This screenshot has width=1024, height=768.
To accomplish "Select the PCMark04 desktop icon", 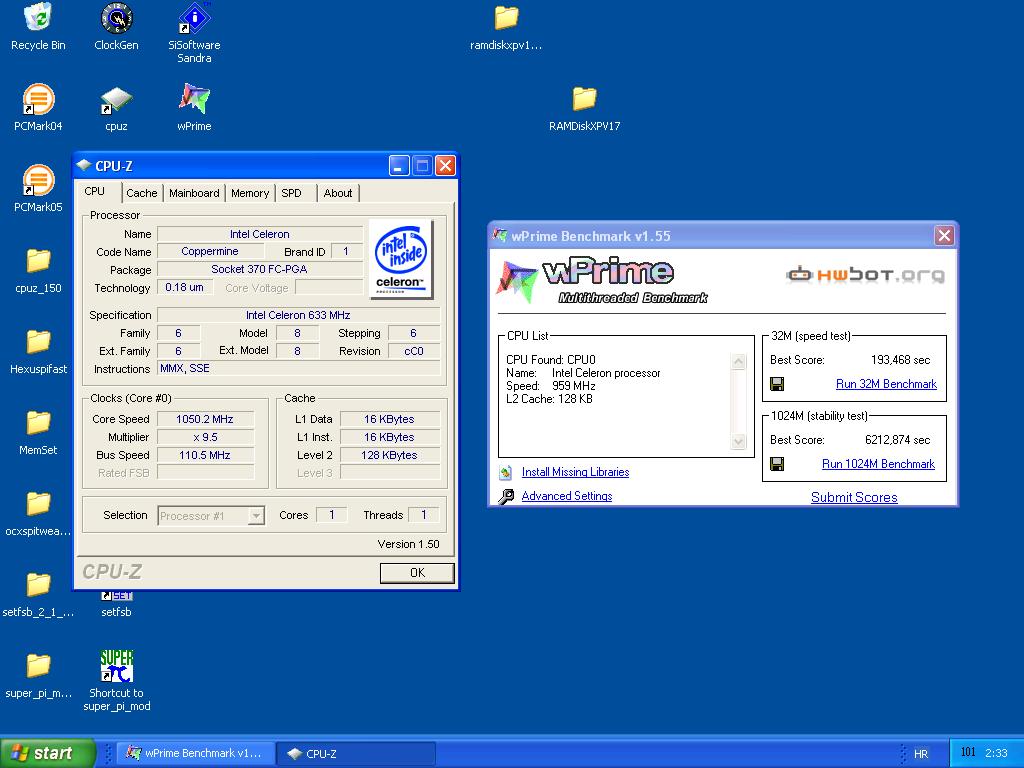I will [x=39, y=108].
